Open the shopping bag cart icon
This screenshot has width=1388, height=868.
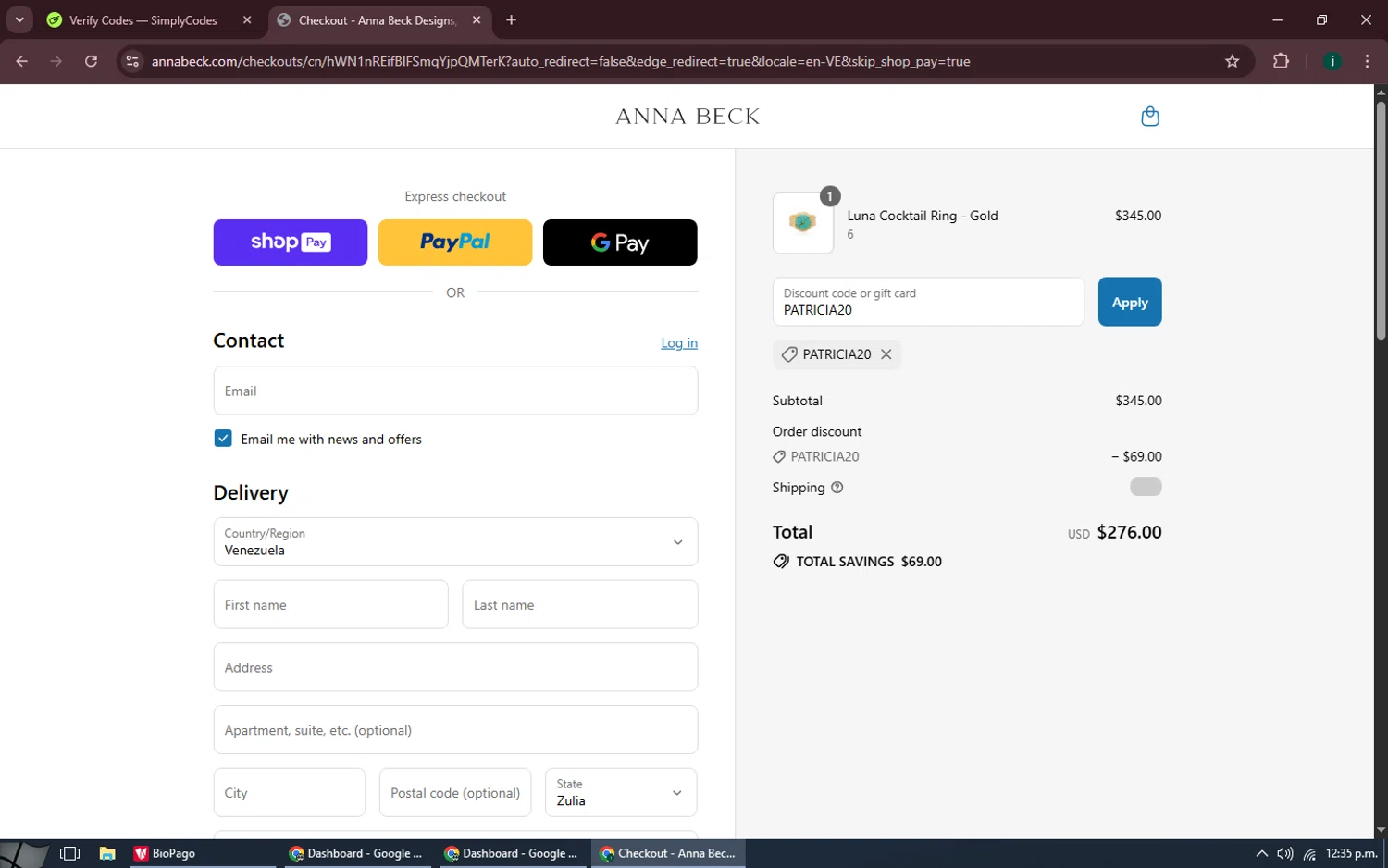tap(1150, 117)
